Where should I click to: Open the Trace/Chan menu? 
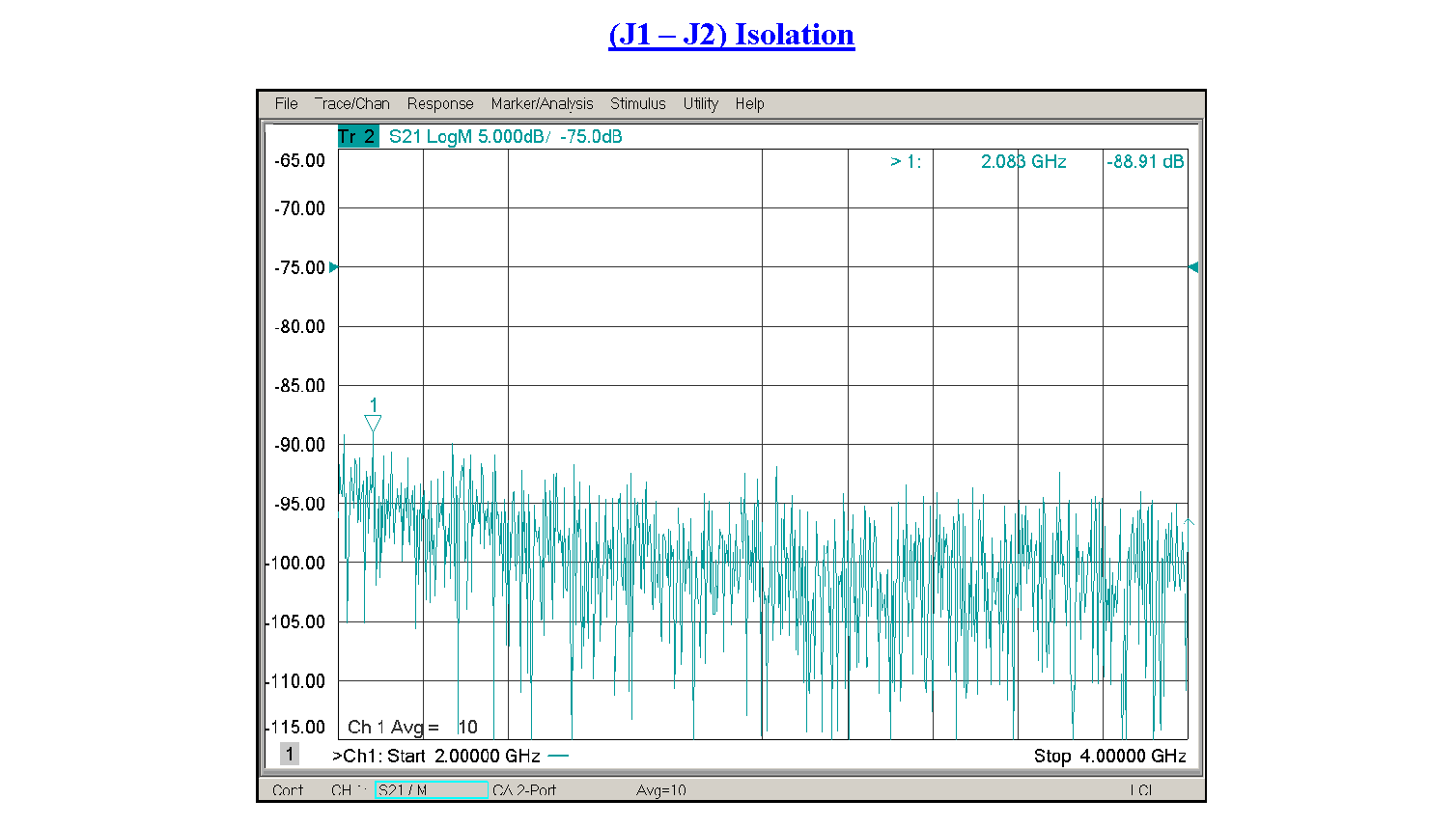(353, 103)
